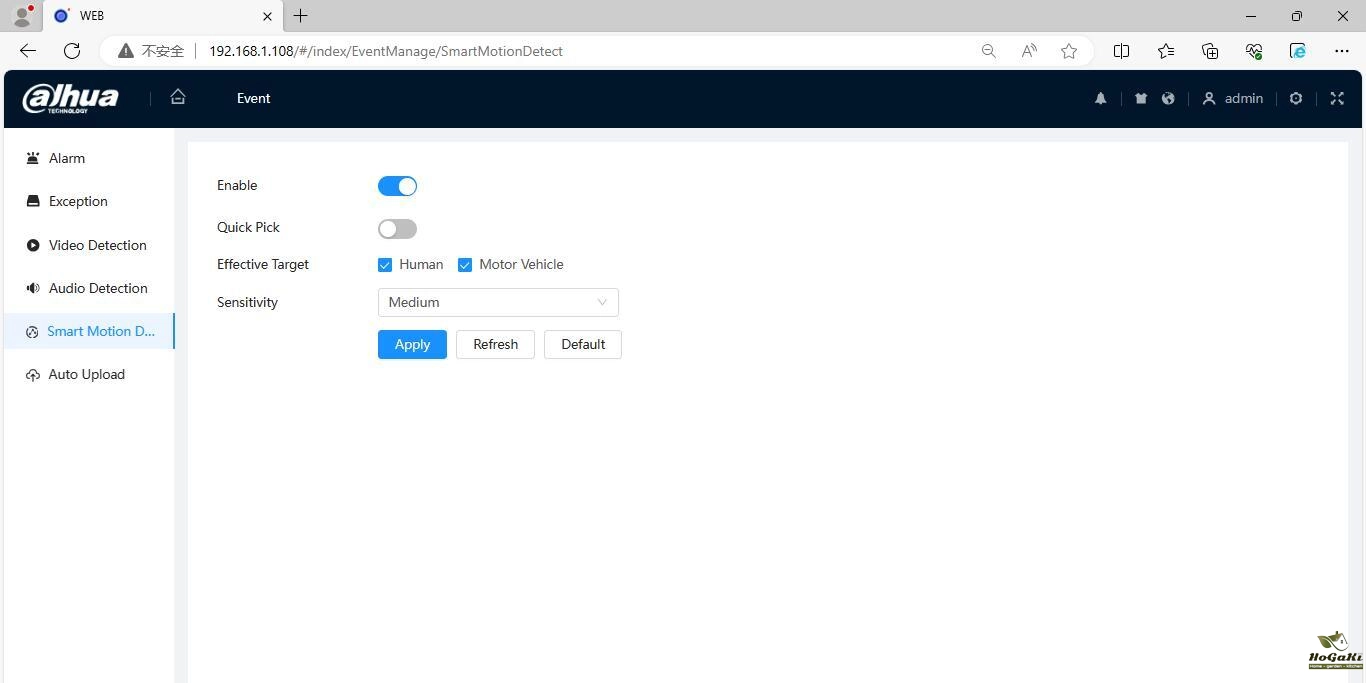Open the browser's three-dot settings menu
This screenshot has width=1366, height=683.
(1341, 51)
